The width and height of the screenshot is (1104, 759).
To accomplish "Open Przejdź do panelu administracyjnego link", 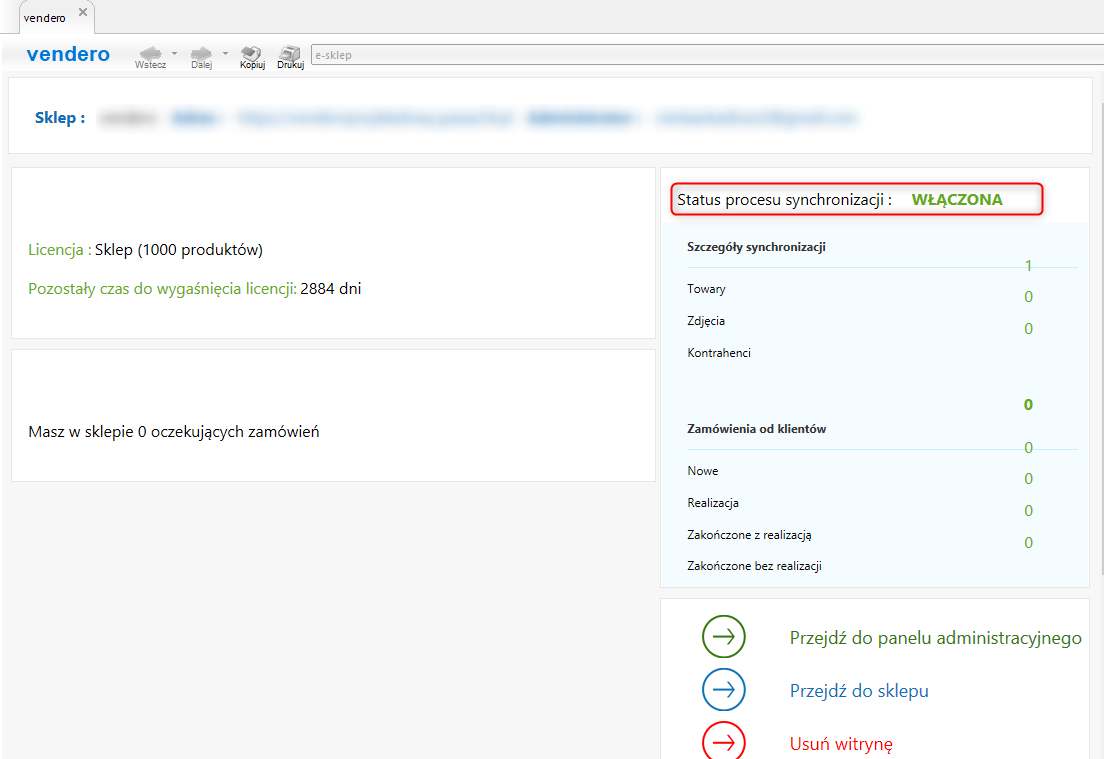I will click(935, 638).
